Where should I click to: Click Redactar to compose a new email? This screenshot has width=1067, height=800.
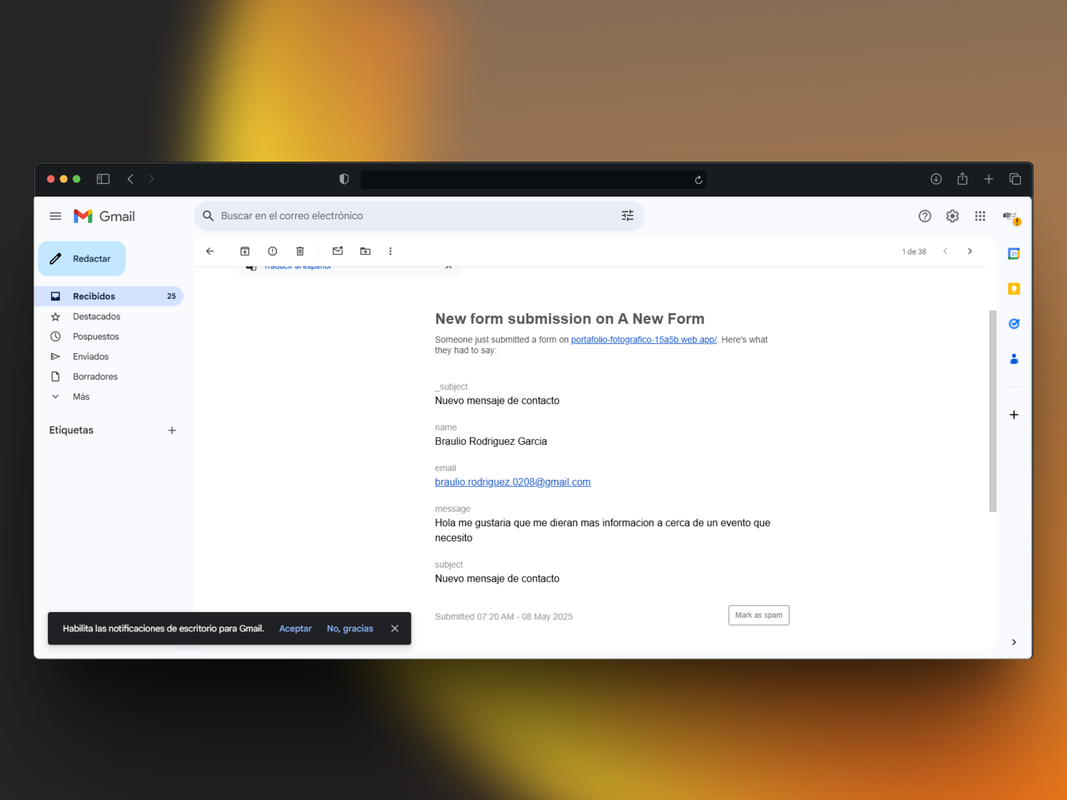click(82, 259)
